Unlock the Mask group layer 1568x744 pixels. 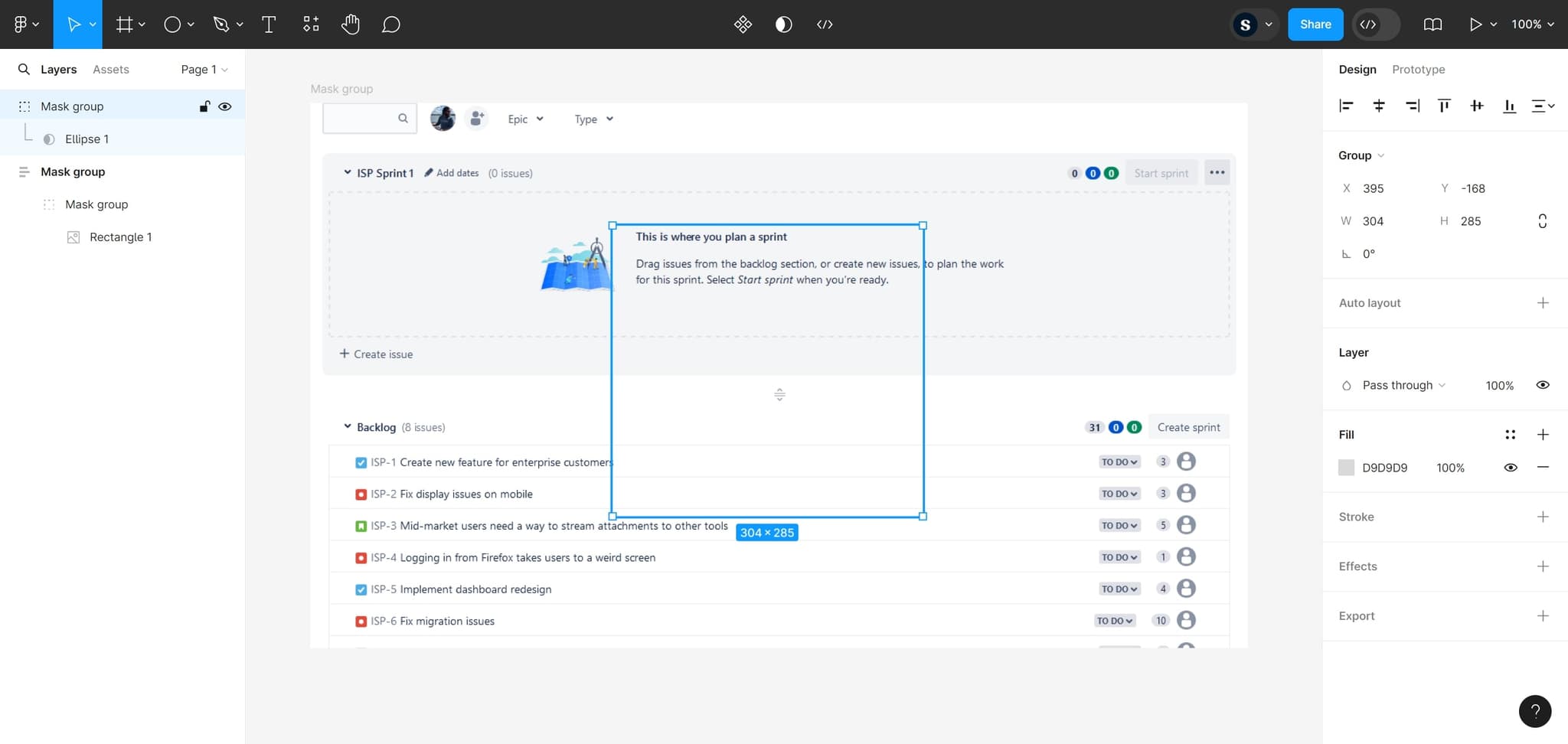click(x=204, y=106)
